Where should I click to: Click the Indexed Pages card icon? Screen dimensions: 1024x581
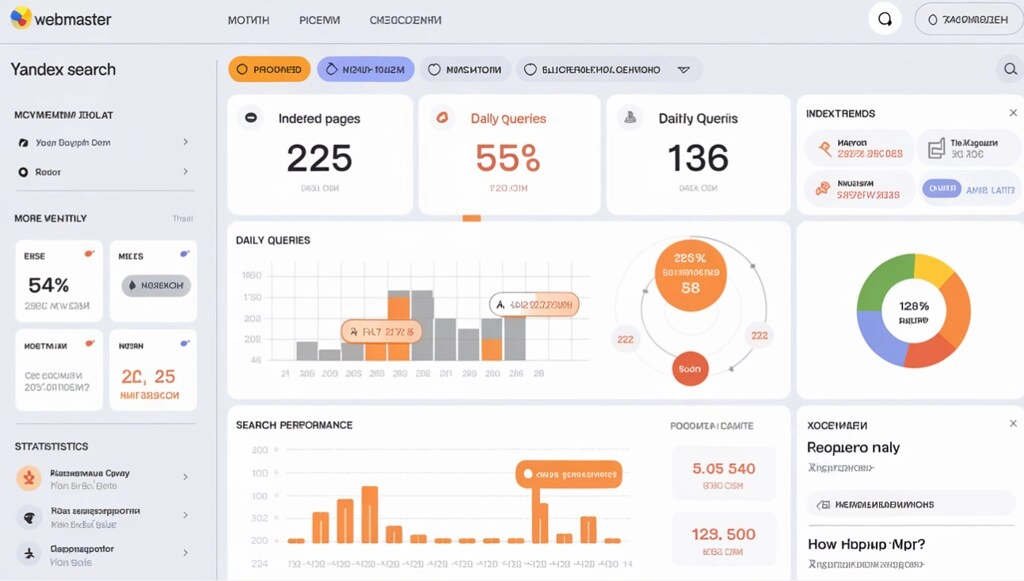click(250, 117)
